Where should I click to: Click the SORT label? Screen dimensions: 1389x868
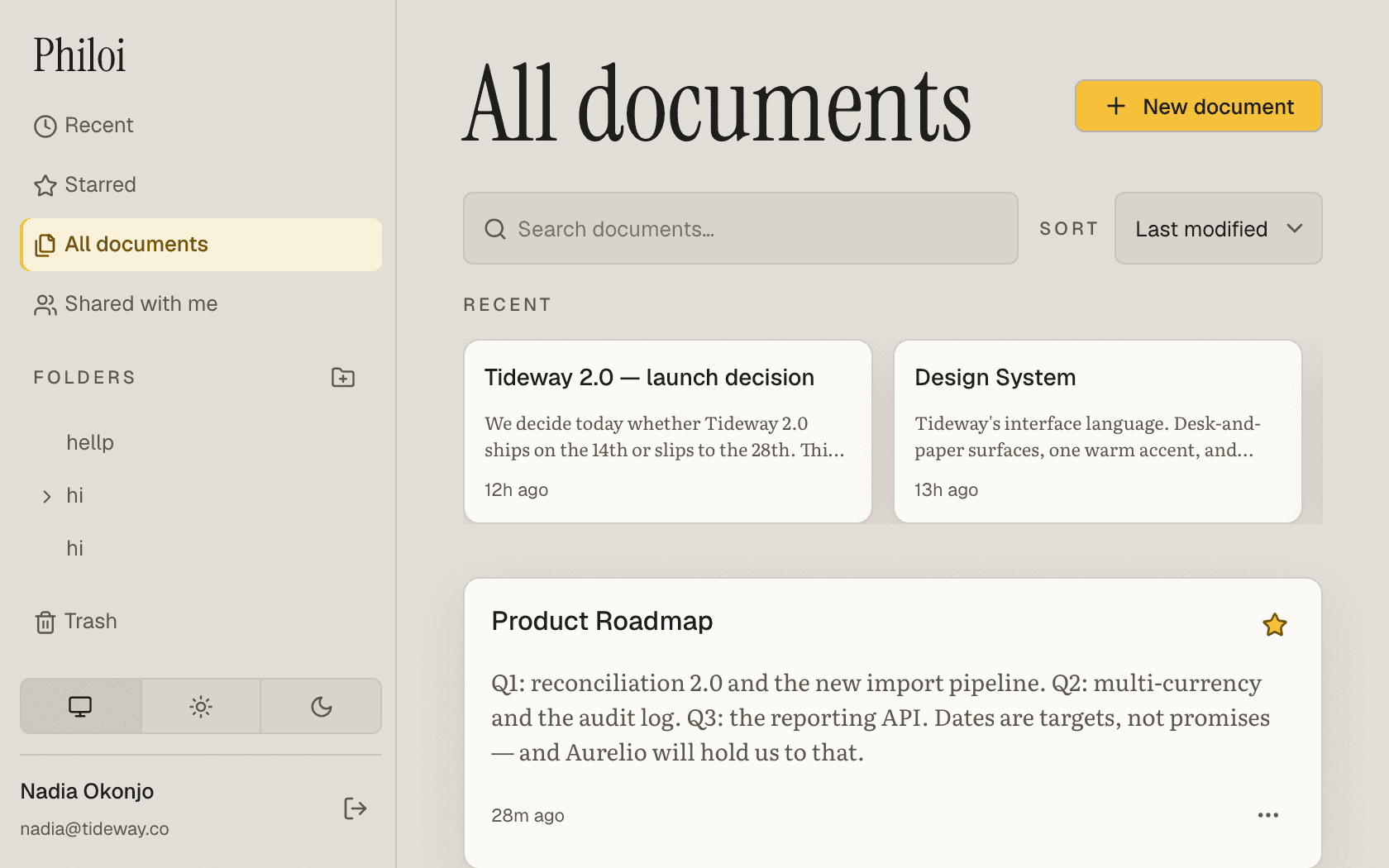coord(1068,229)
